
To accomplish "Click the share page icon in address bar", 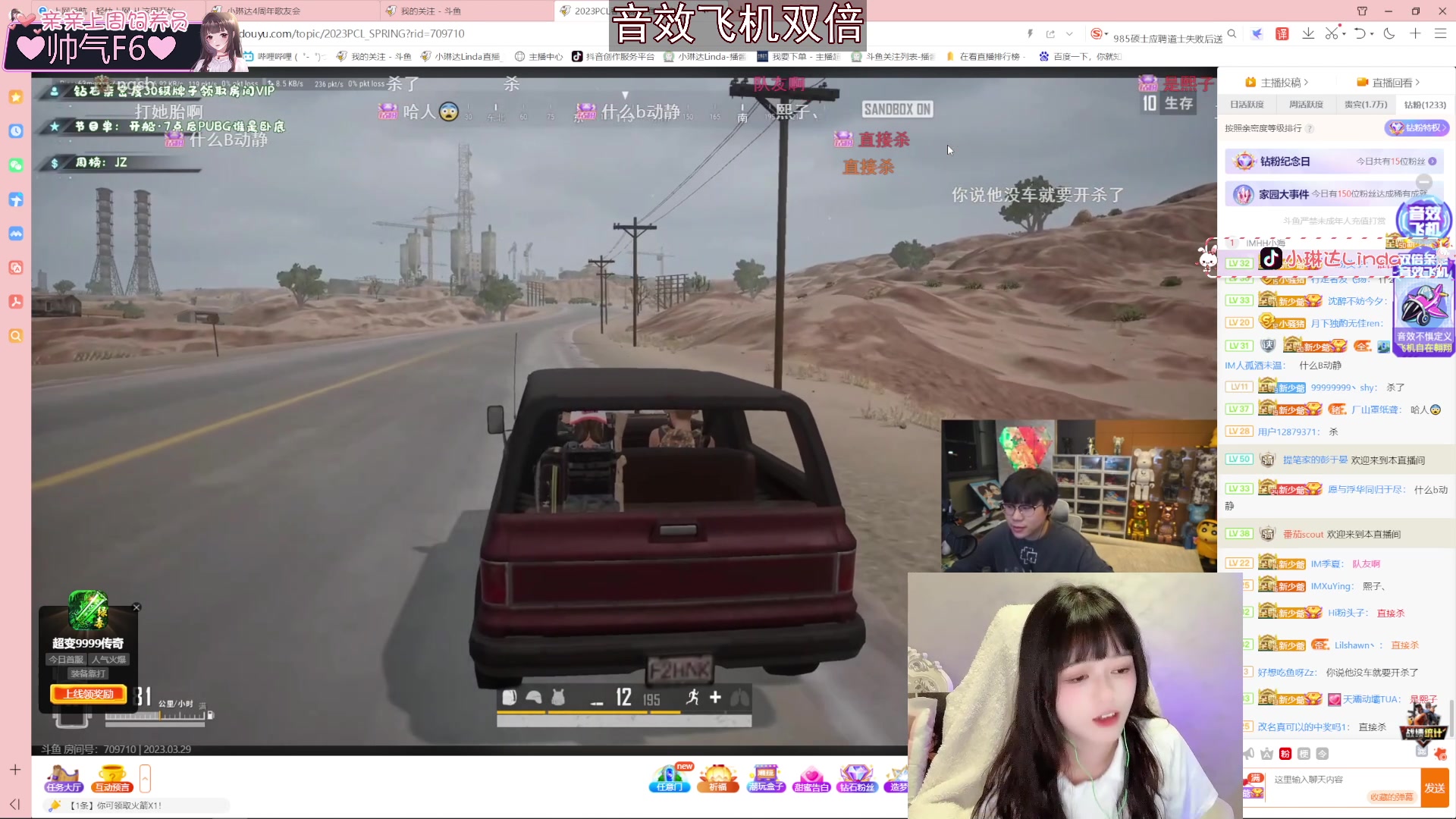I will click(x=1050, y=34).
